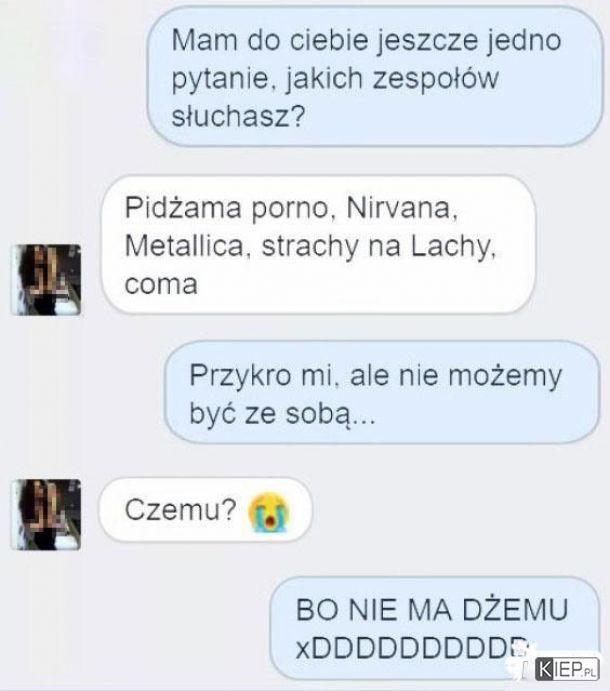Click the crying emoji in the Czemu message
This screenshot has width=610, height=691.
point(268,512)
